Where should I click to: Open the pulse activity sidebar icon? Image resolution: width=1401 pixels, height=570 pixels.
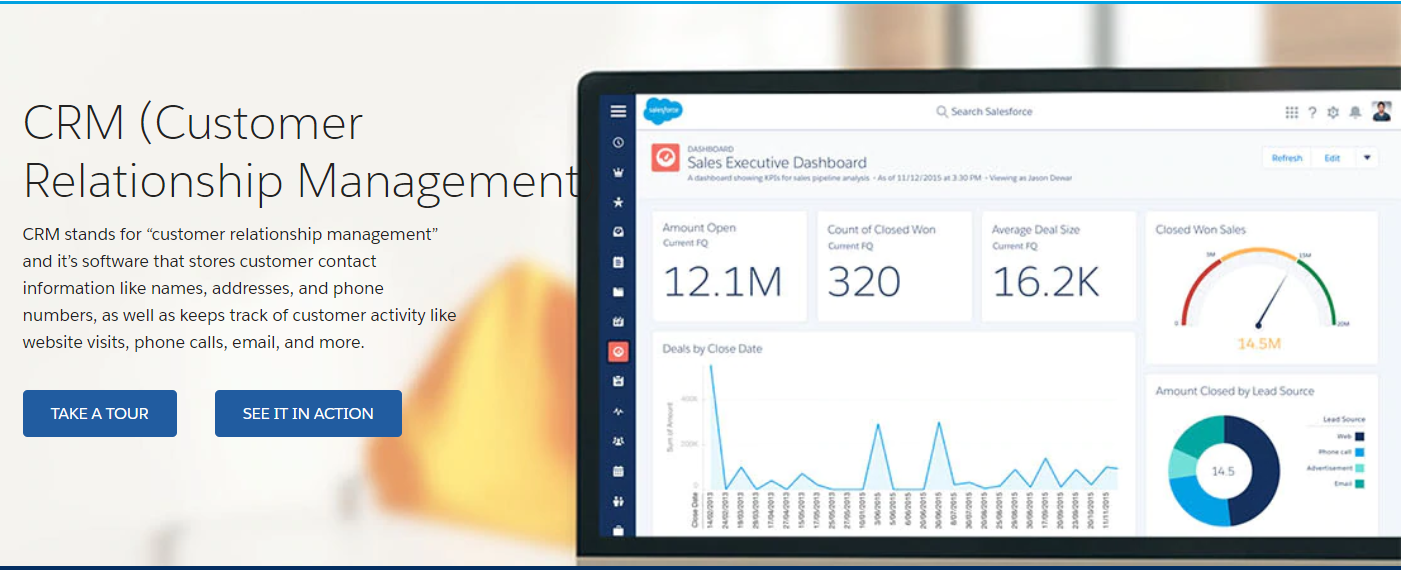click(618, 411)
